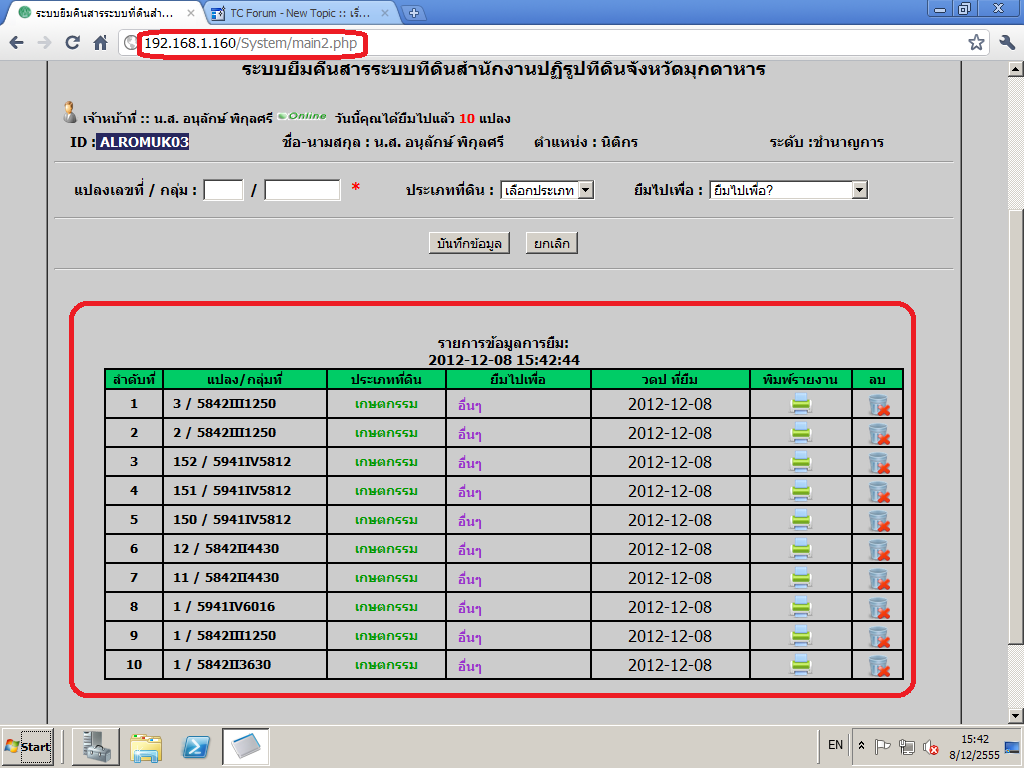This screenshot has width=1024, height=768.
Task: Open Server Manager from taskbar
Action: tap(95, 746)
